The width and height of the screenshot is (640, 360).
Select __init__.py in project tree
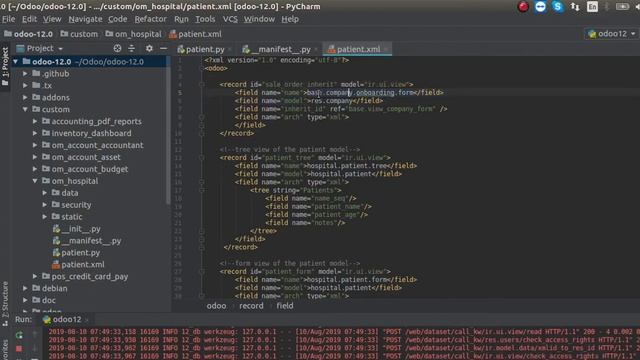(x=76, y=229)
